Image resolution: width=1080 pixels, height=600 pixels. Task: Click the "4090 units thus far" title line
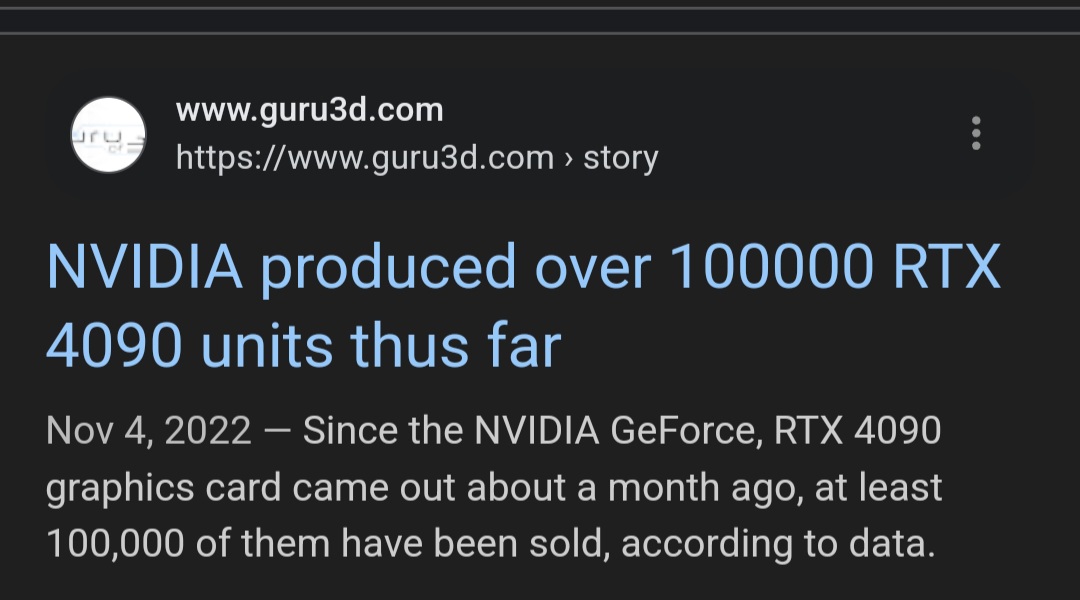303,345
